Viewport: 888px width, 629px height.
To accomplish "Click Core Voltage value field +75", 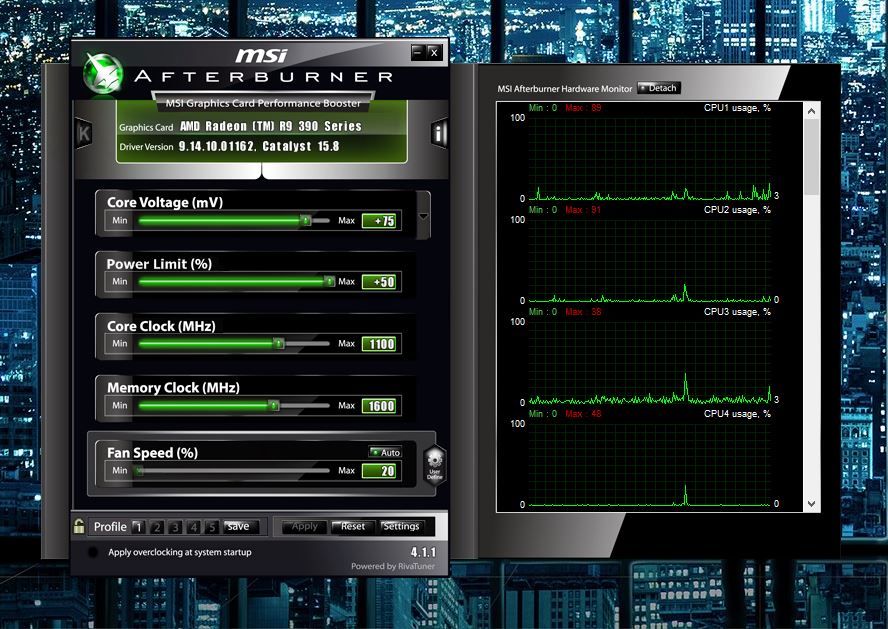I will coord(379,221).
